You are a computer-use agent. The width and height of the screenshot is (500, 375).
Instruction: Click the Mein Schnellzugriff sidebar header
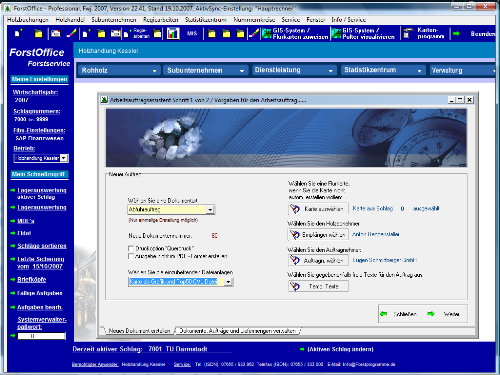click(x=39, y=174)
